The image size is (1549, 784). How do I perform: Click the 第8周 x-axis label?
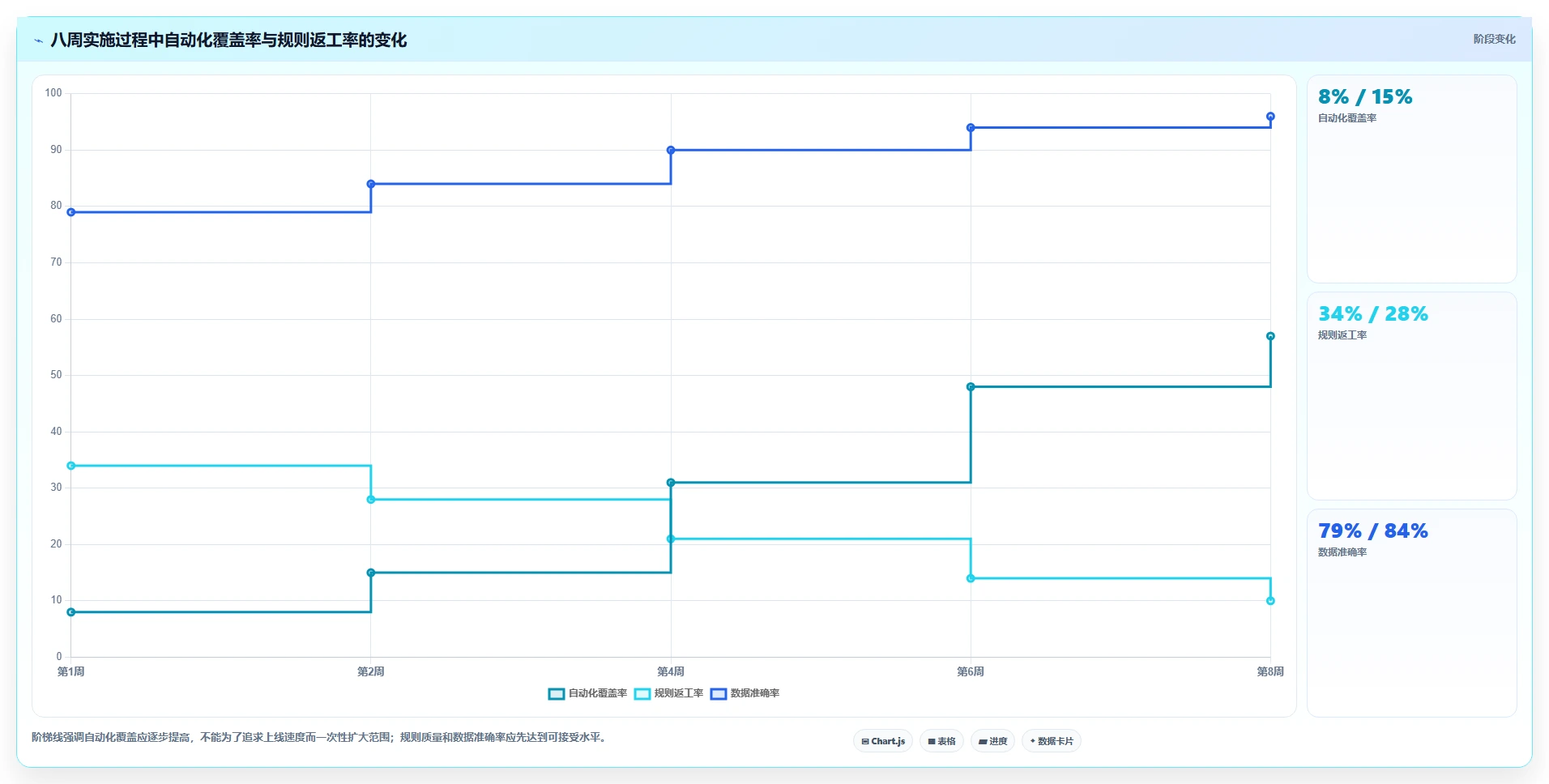pyautogui.click(x=1270, y=671)
